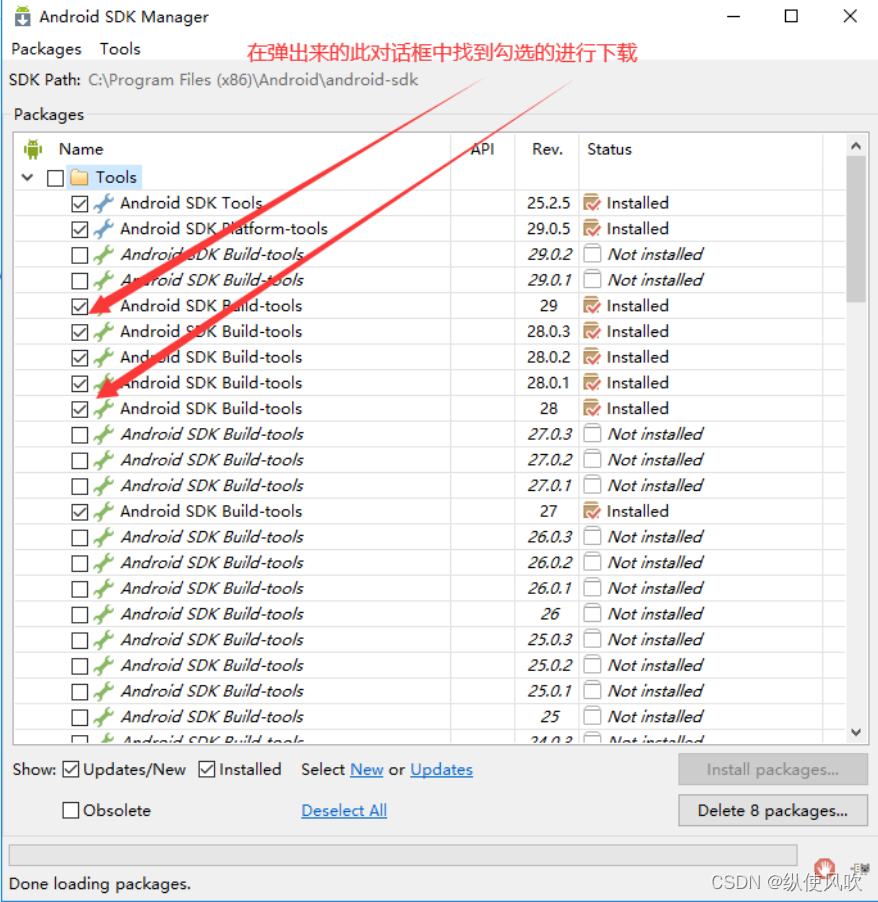Check Build-tools rev 26 checkbox
The width and height of the screenshot is (878, 902).
(x=80, y=614)
